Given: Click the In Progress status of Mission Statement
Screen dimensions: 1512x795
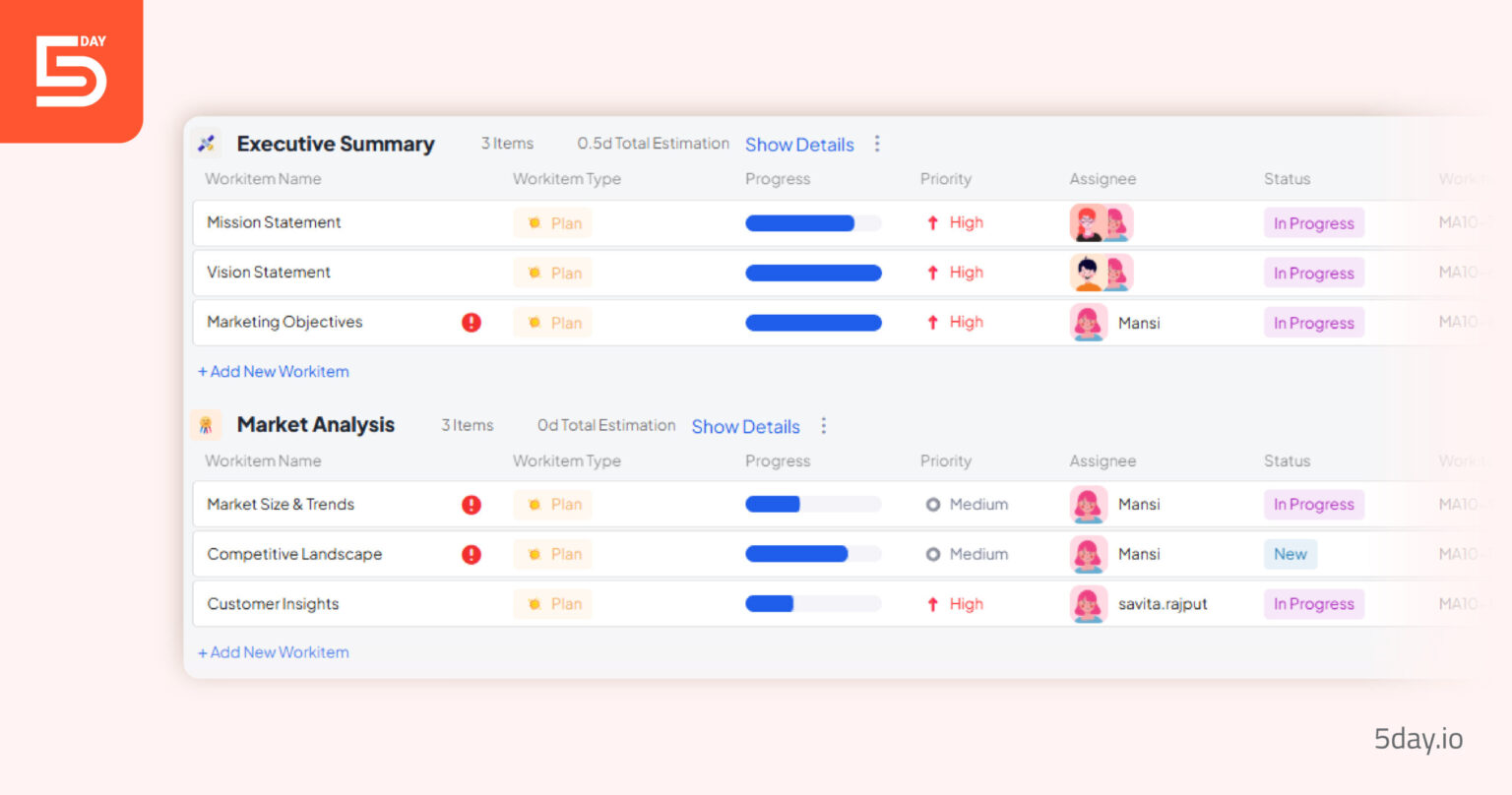Looking at the screenshot, I should pyautogui.click(x=1313, y=223).
